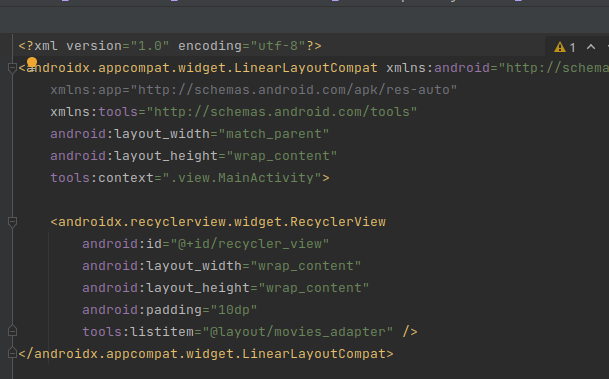Click the "@+id/recycler_view" id value
The width and height of the screenshot is (609, 379).
click(250, 244)
